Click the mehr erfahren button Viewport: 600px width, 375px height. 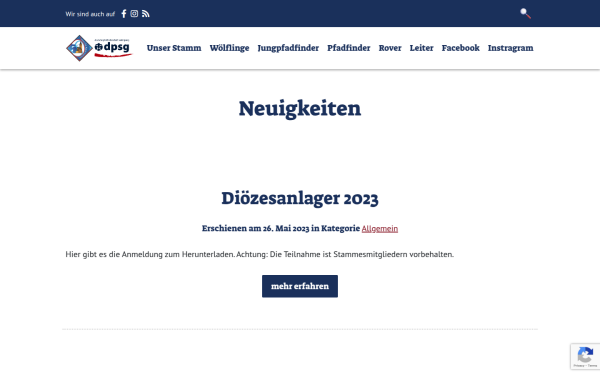[x=300, y=286]
